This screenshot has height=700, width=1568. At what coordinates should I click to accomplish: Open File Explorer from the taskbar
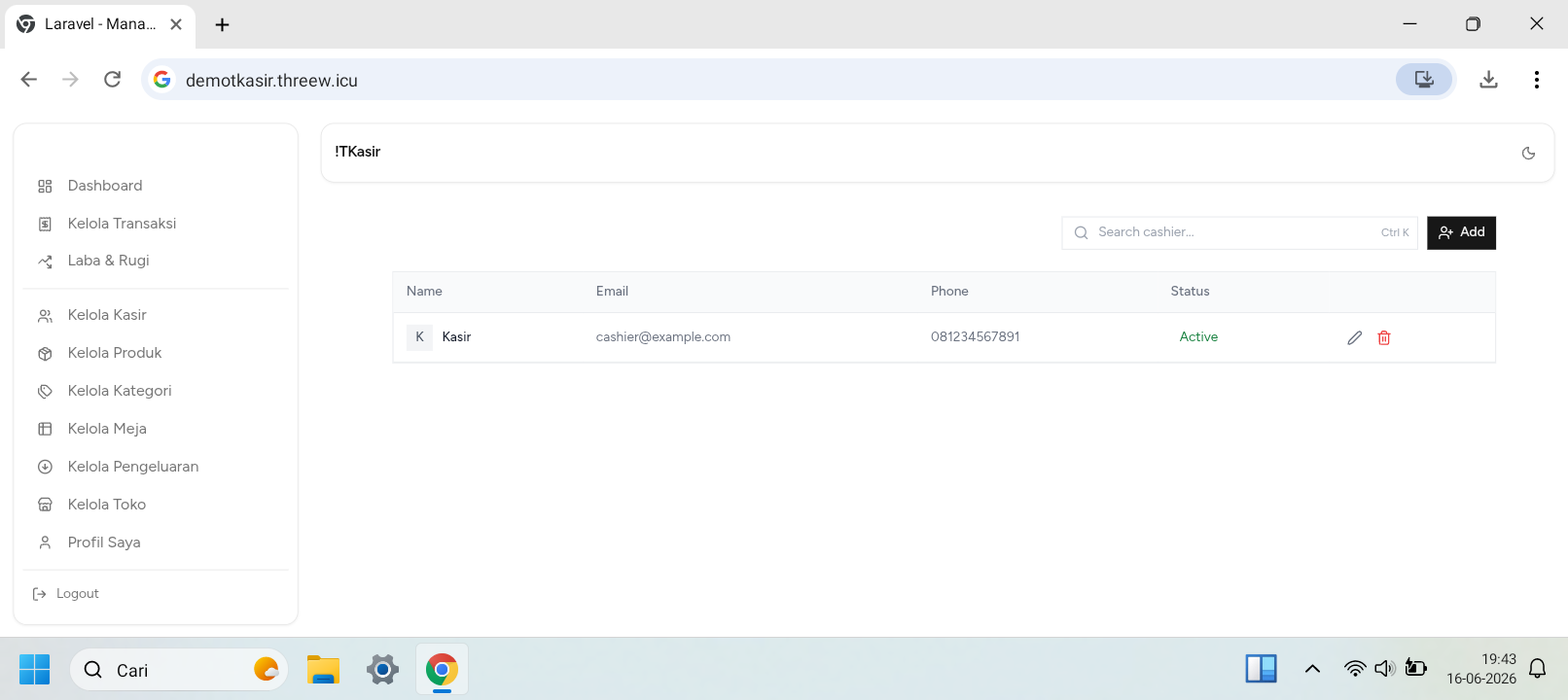[x=323, y=670]
